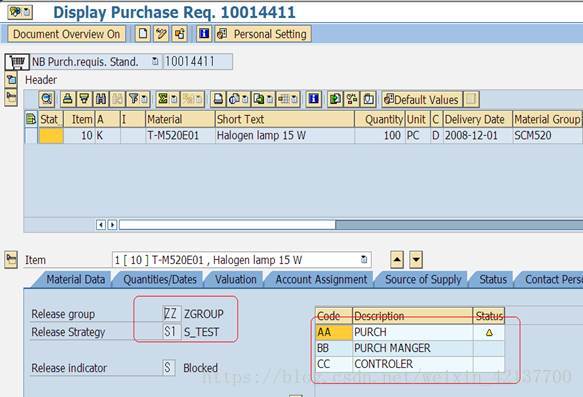Click delivery date cell 2008-12-01
The height and width of the screenshot is (397, 583).
(x=478, y=136)
